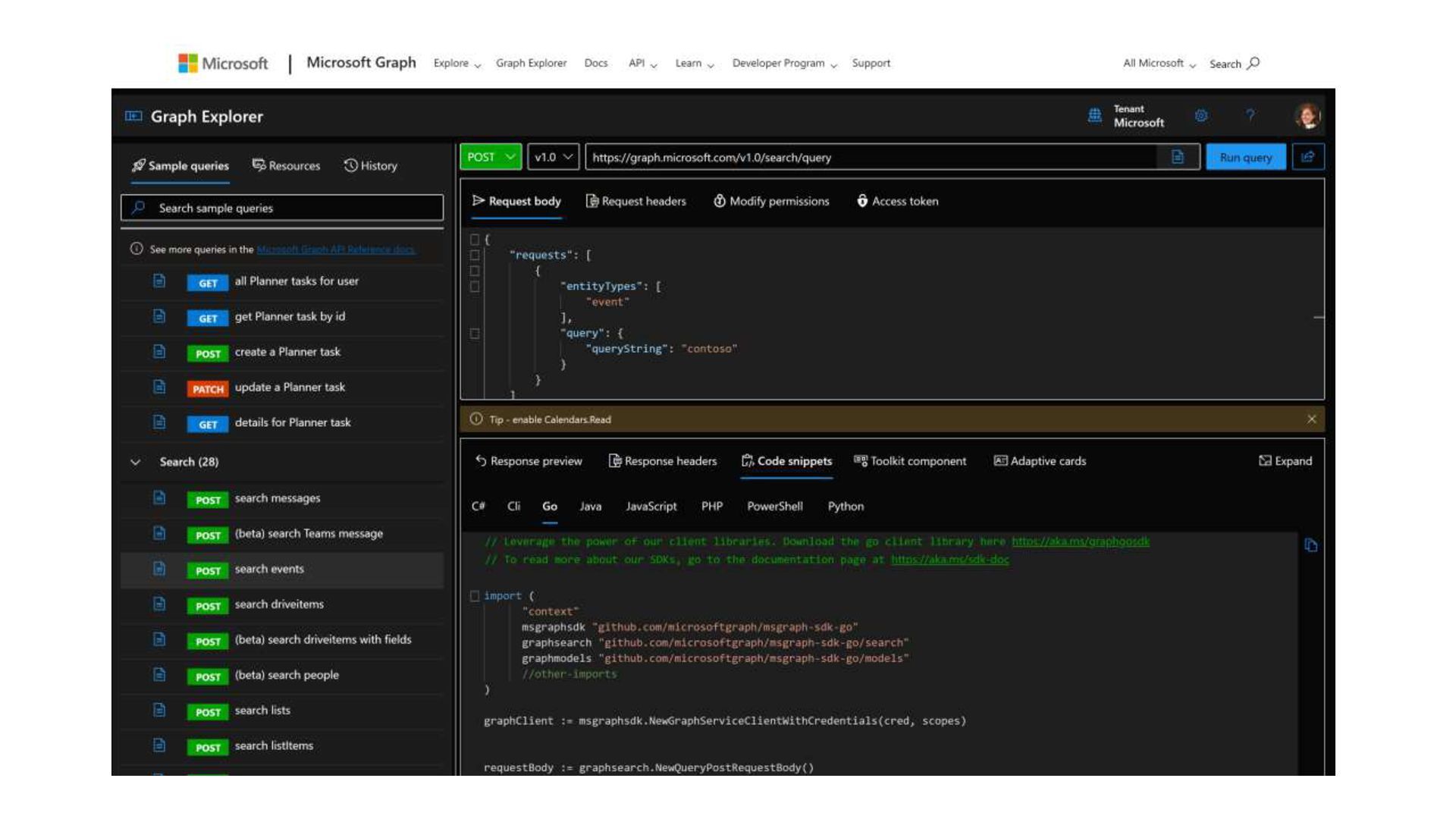The height and width of the screenshot is (819, 1456).
Task: Expand the response area
Action: pyautogui.click(x=1285, y=461)
